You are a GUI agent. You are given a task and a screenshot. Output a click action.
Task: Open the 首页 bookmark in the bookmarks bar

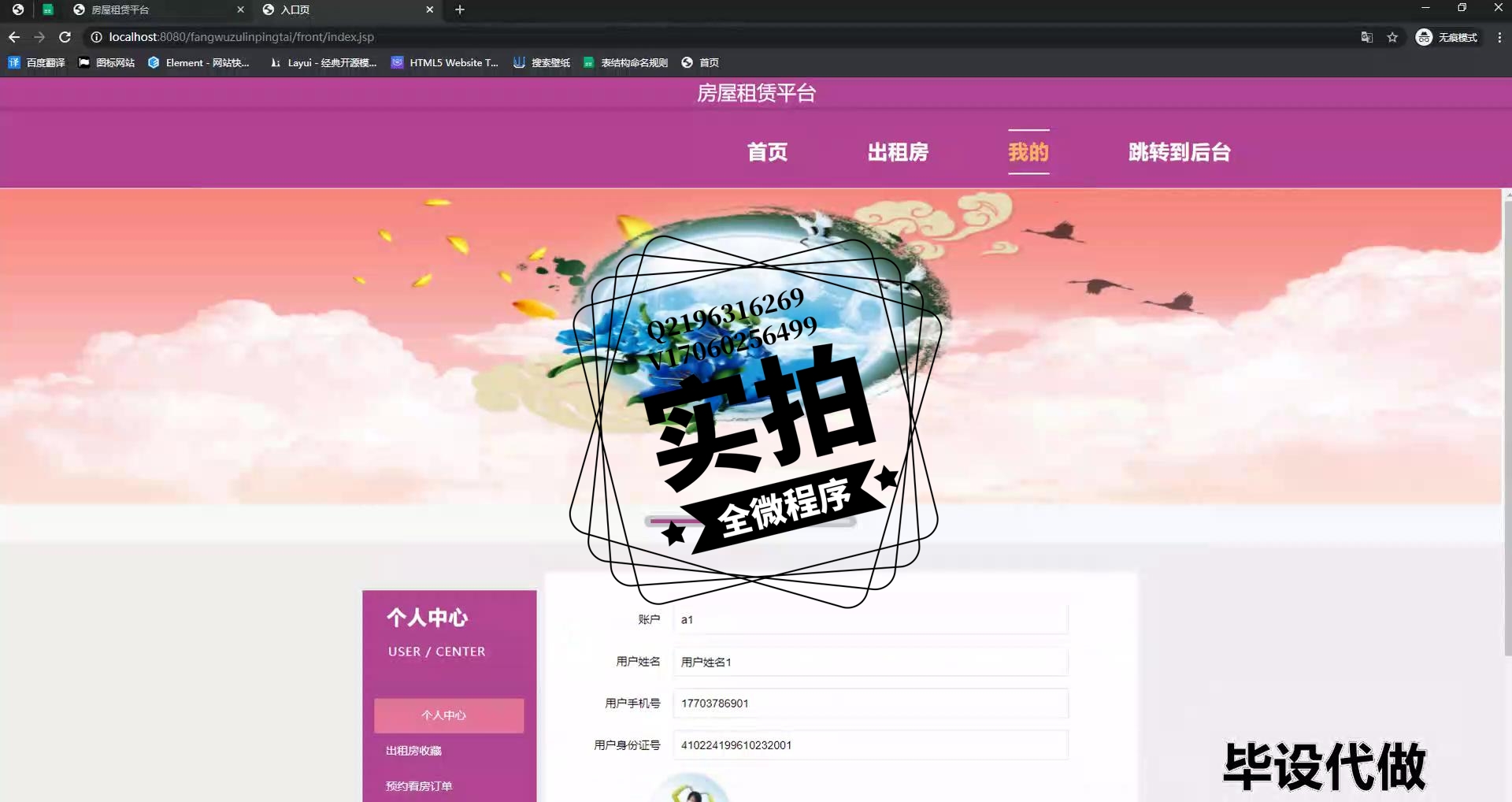tap(700, 62)
